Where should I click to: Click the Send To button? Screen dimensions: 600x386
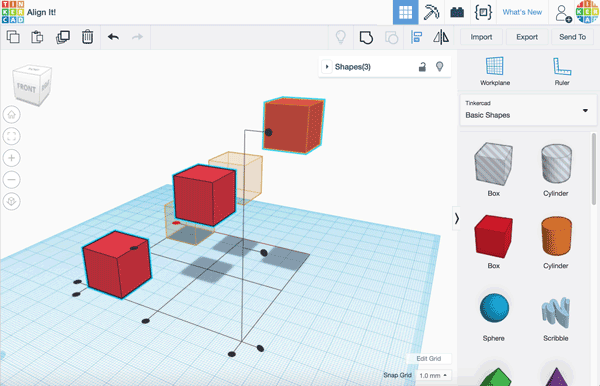[x=572, y=37]
